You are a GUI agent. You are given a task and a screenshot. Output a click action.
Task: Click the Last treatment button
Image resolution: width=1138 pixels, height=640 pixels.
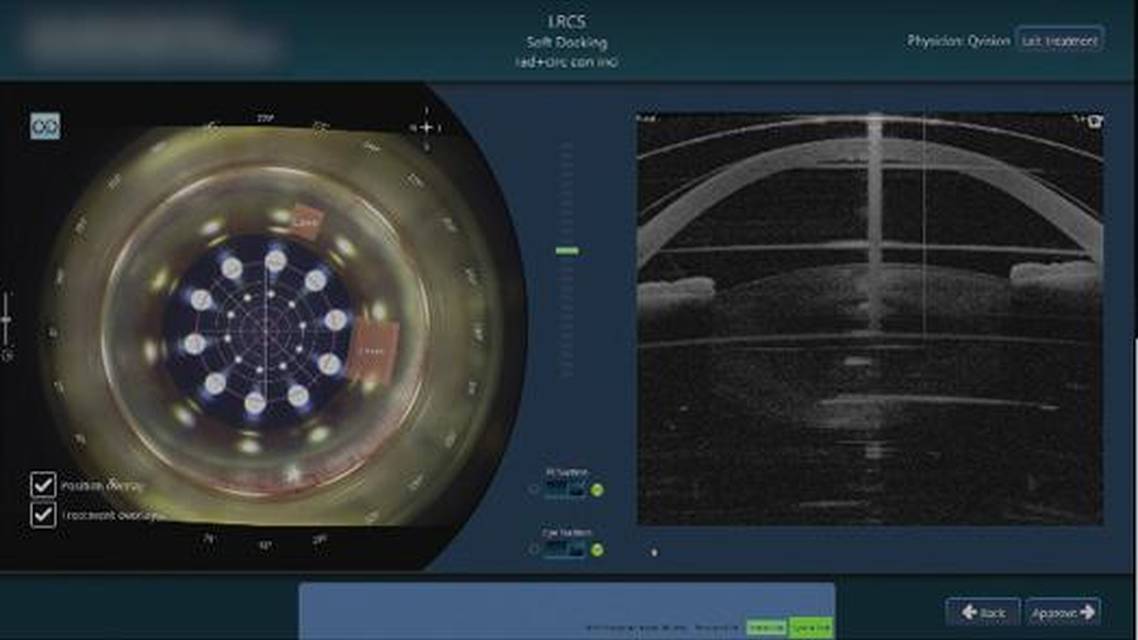(1060, 41)
